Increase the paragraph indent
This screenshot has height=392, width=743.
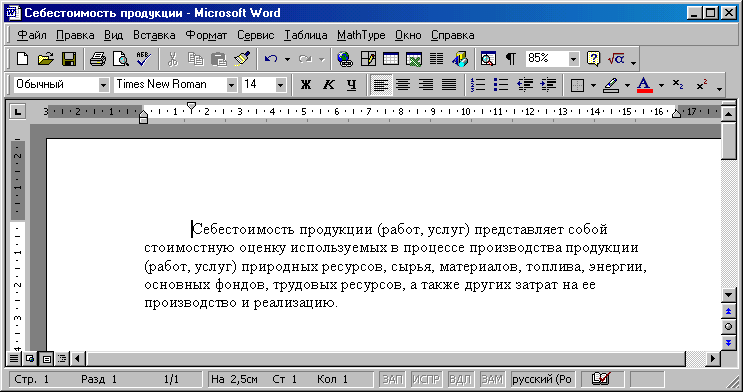pyautogui.click(x=548, y=85)
